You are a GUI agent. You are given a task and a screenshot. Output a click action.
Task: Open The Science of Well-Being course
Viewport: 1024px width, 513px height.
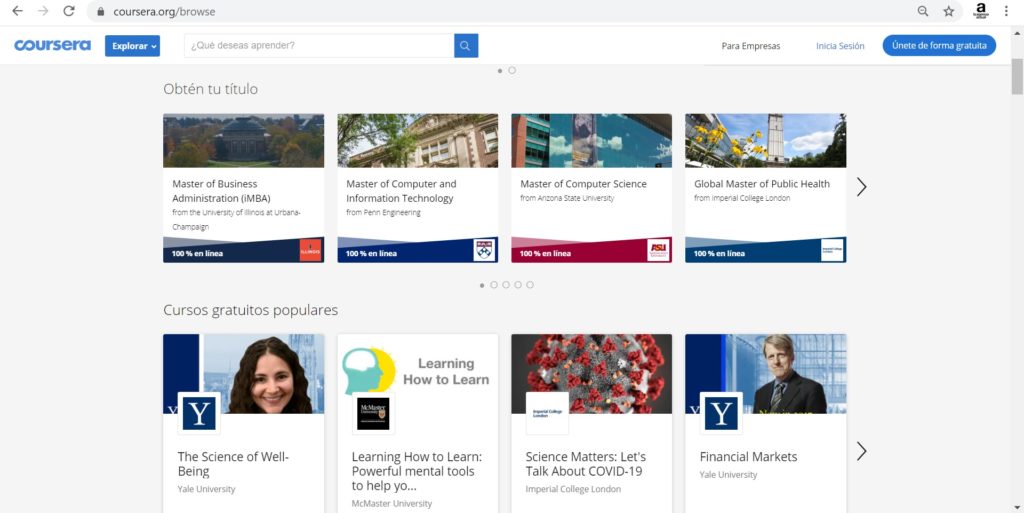(x=233, y=464)
